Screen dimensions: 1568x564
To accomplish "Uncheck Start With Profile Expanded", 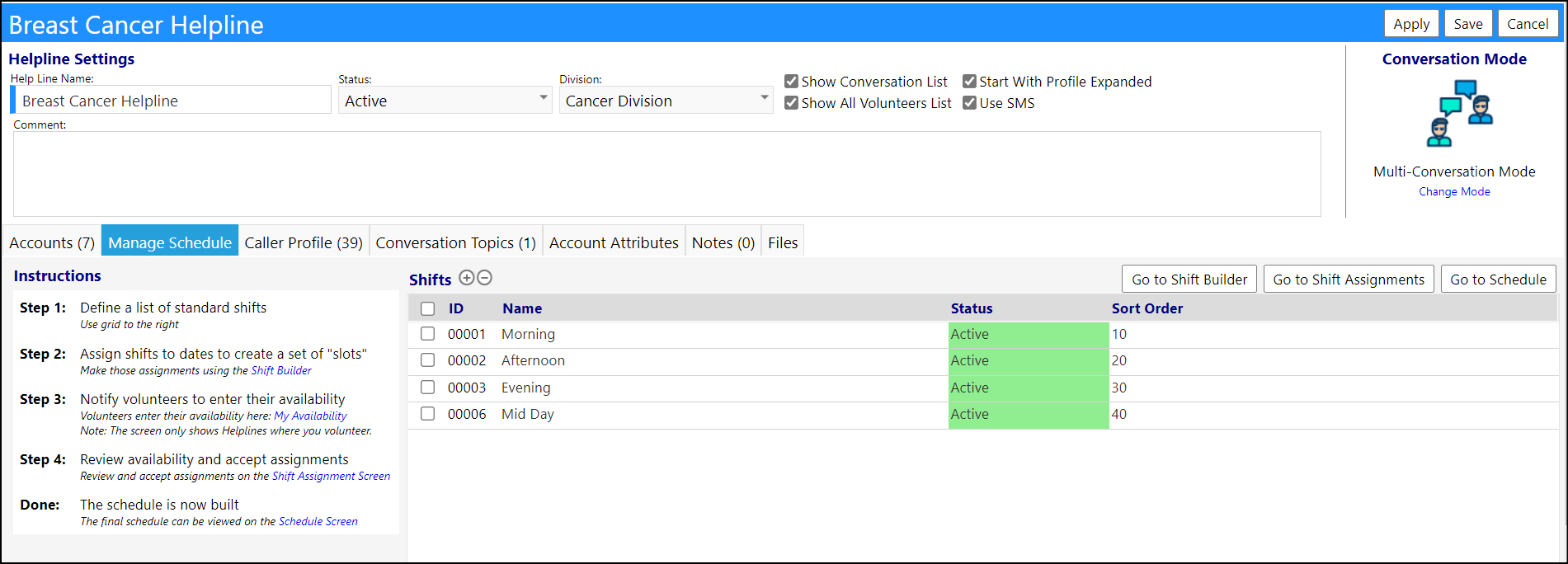I will coord(969,81).
